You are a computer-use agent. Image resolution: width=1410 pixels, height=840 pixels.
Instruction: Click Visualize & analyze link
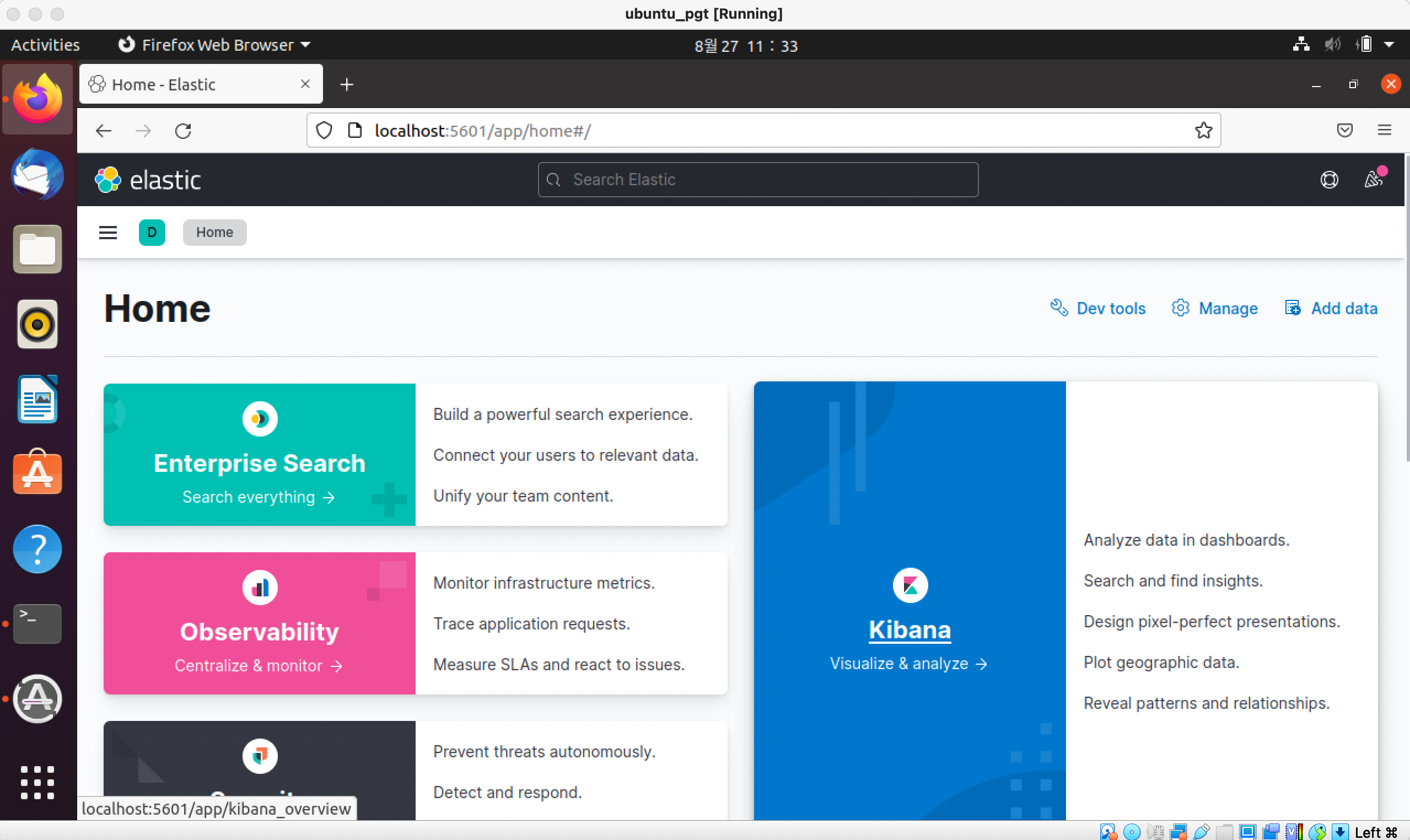[x=908, y=664]
